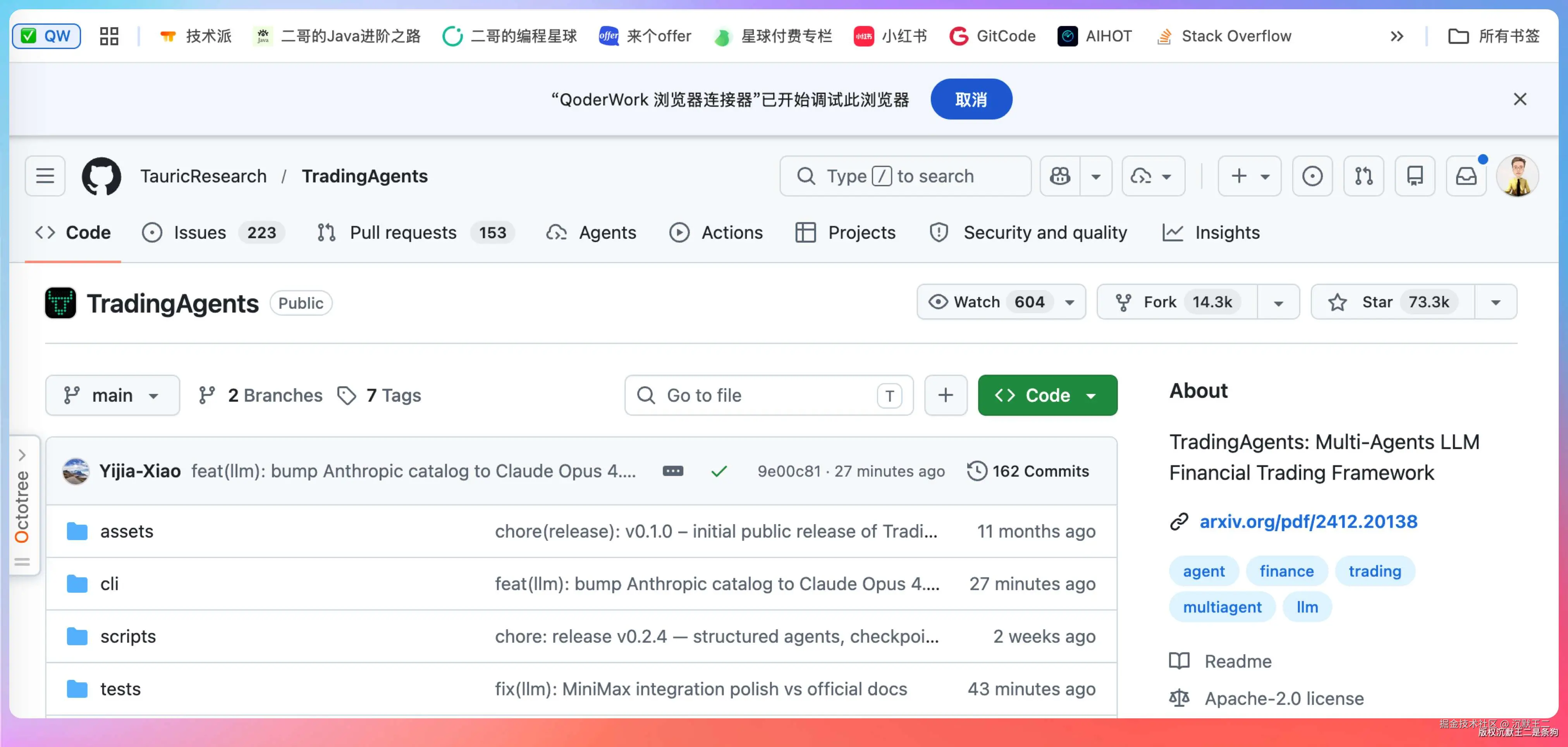1568x747 pixels.
Task: View the 7 Tags link
Action: (x=378, y=395)
